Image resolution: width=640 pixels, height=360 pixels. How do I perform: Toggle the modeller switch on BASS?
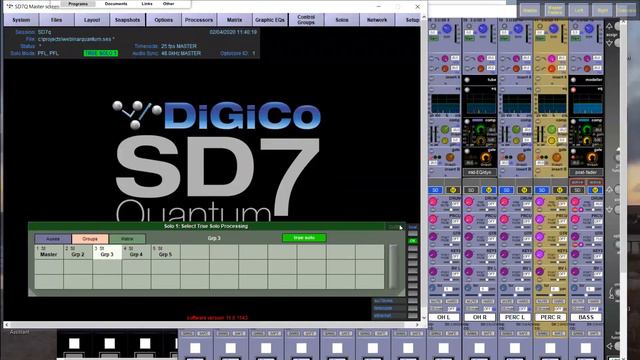[574, 80]
